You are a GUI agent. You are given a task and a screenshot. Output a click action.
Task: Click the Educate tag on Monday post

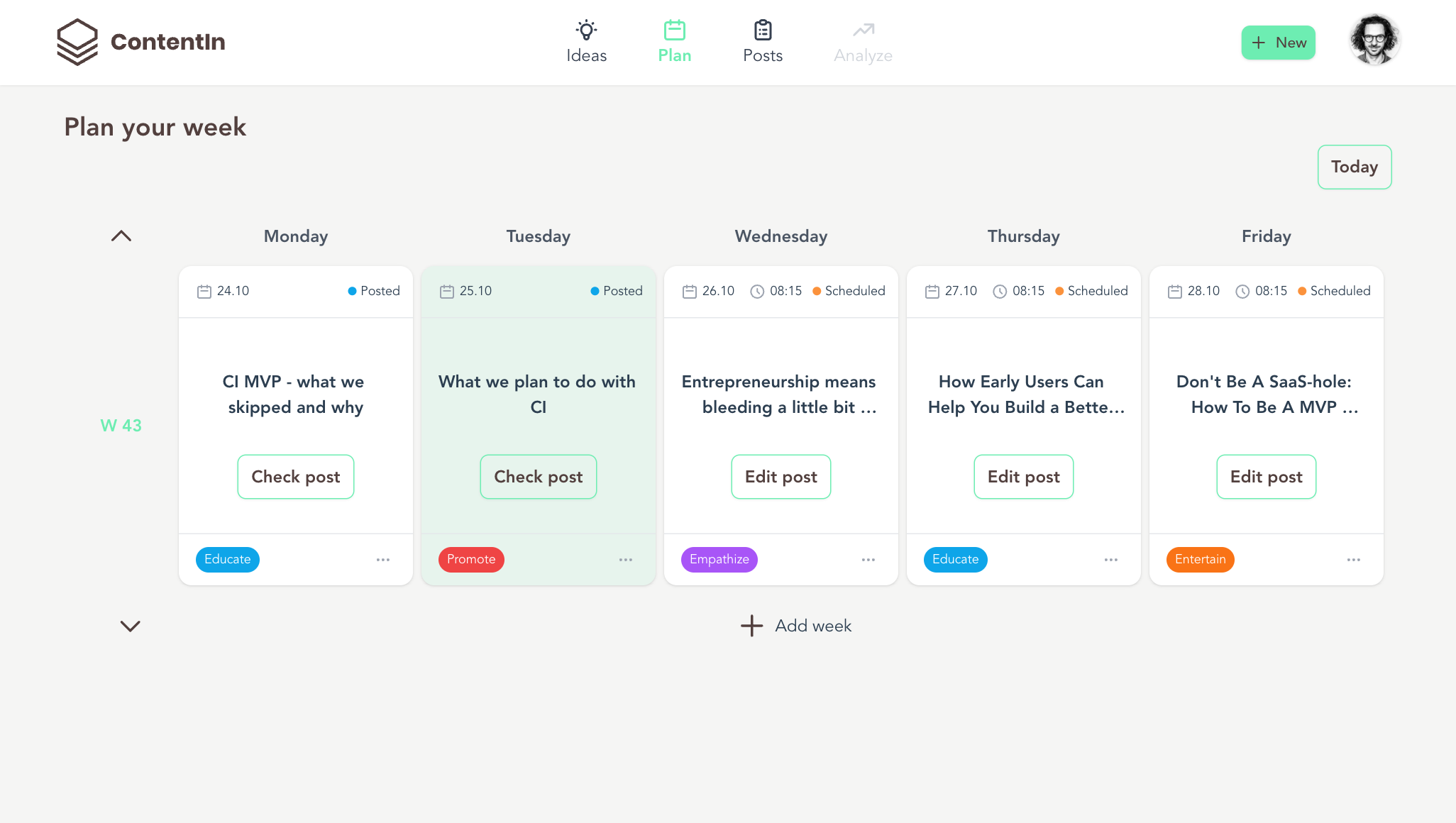[x=226, y=559]
